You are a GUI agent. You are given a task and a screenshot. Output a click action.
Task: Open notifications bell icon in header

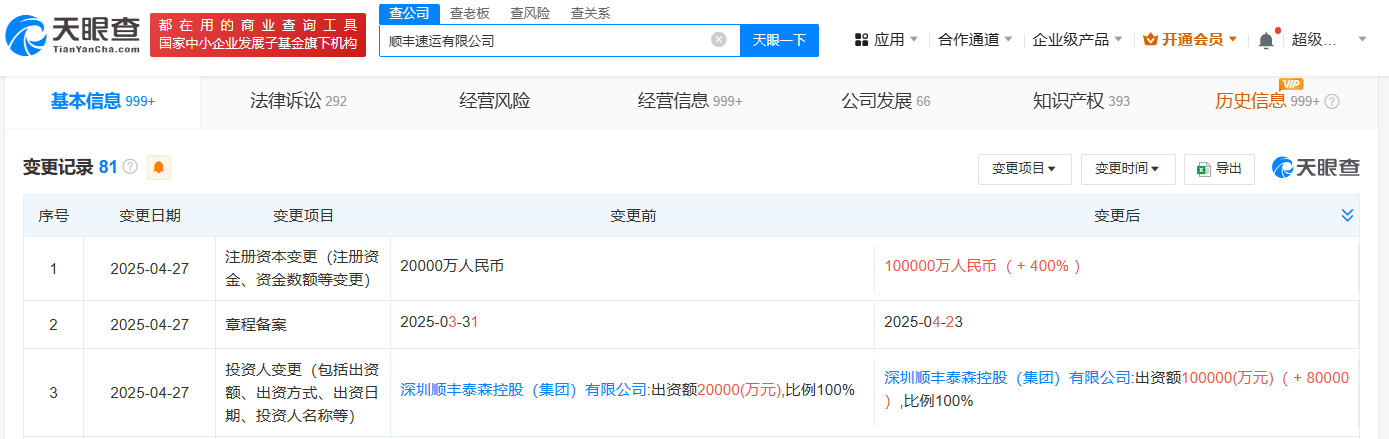tap(1266, 40)
